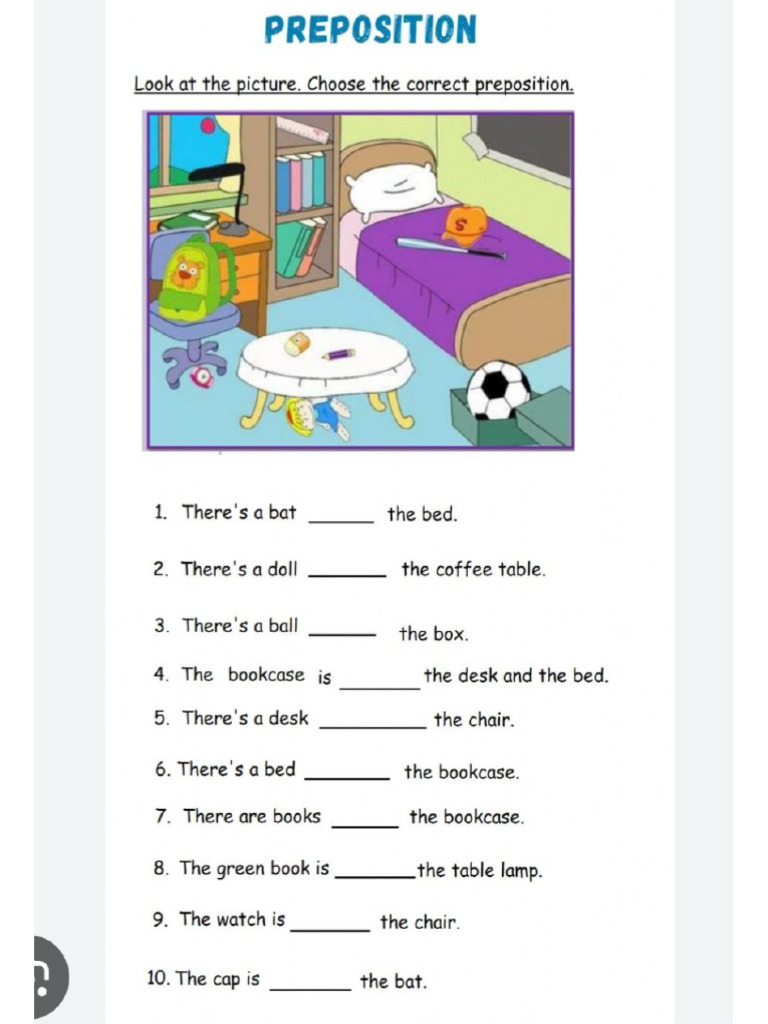Select the blank before "the coffee table"
The width and height of the screenshot is (768, 1024).
pos(348,572)
